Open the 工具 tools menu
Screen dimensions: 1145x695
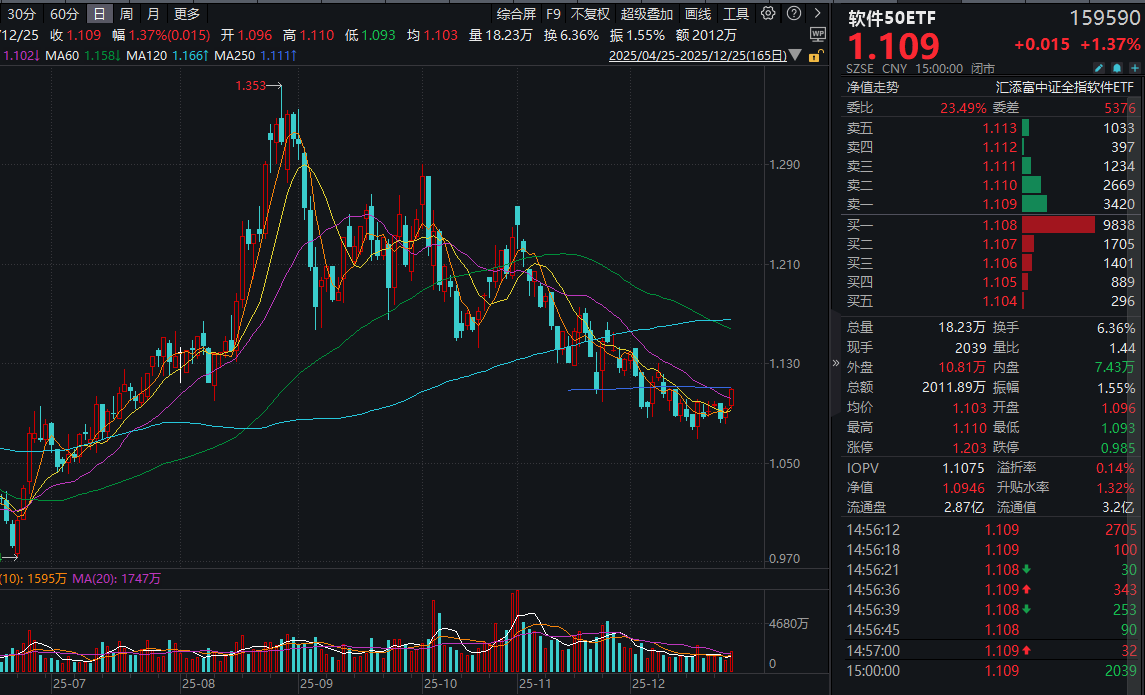[738, 14]
